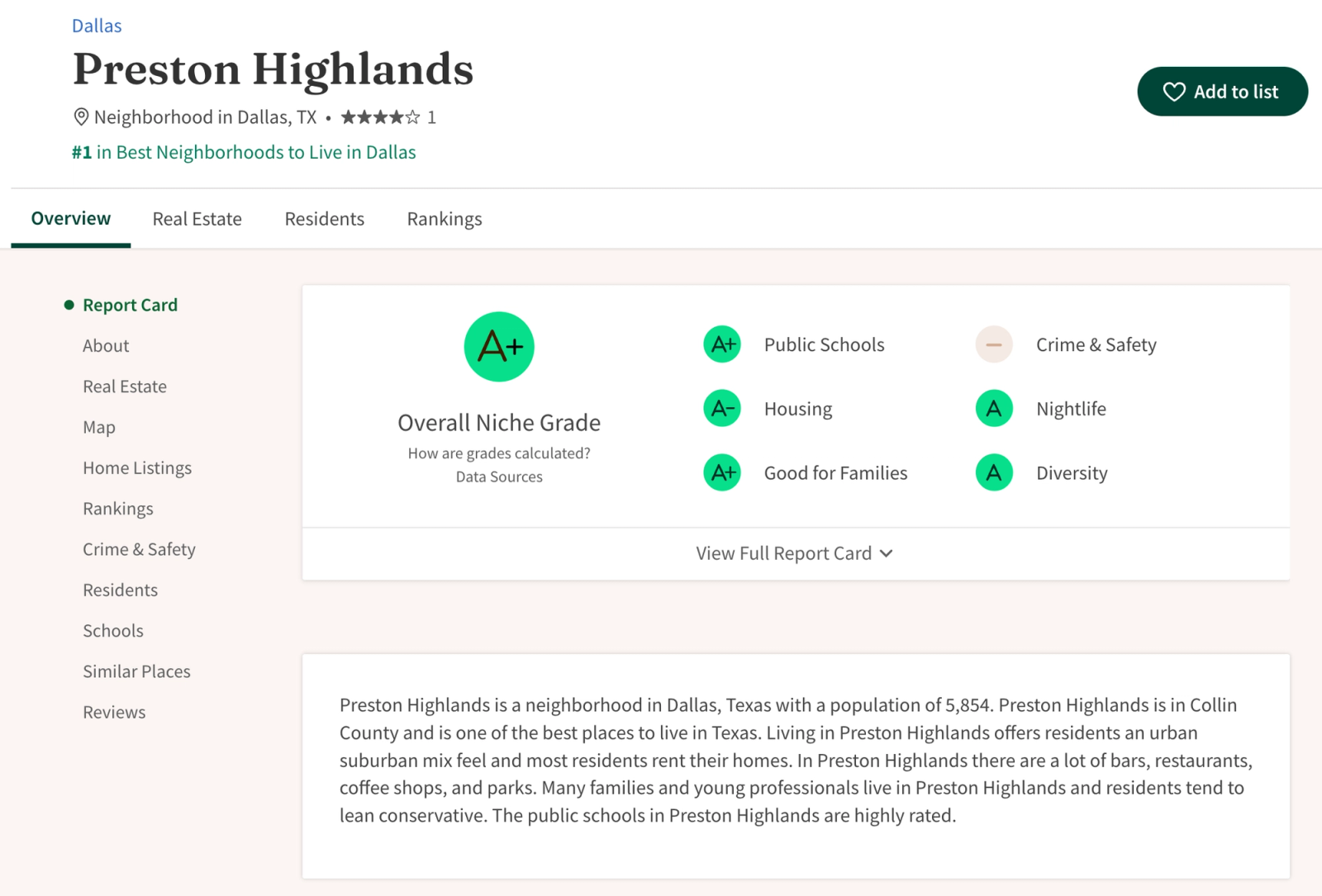1322x896 pixels.
Task: Click the Preston Highlands heading
Action: tap(273, 69)
